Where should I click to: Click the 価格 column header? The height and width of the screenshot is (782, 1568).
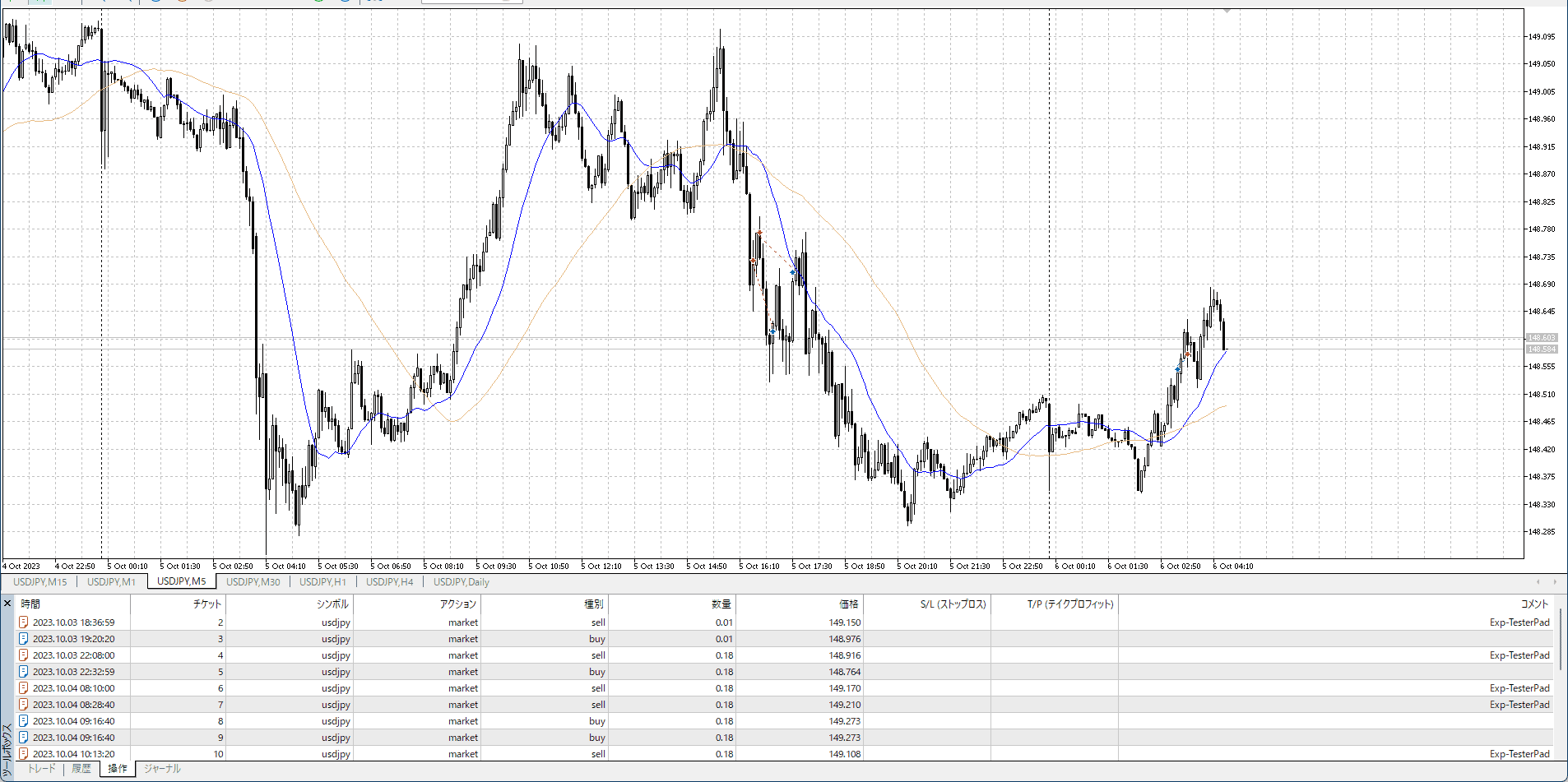(x=848, y=604)
